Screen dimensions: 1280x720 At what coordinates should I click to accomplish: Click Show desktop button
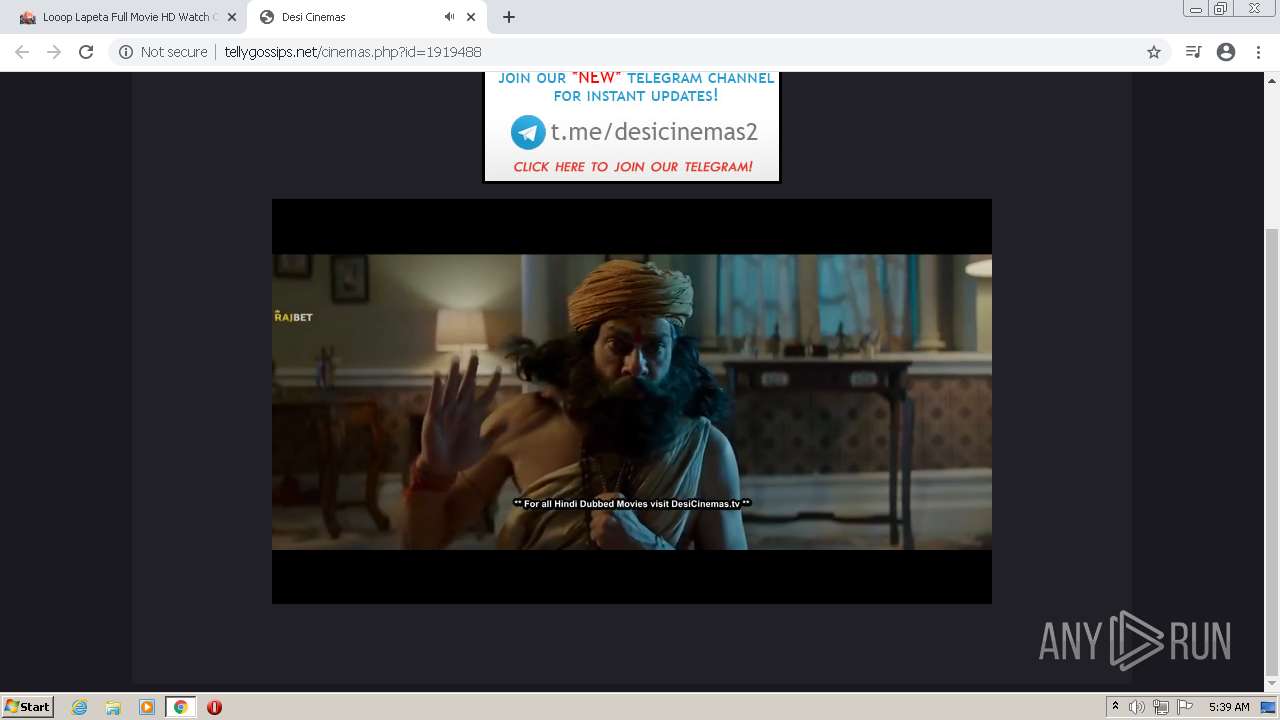coord(1268,707)
